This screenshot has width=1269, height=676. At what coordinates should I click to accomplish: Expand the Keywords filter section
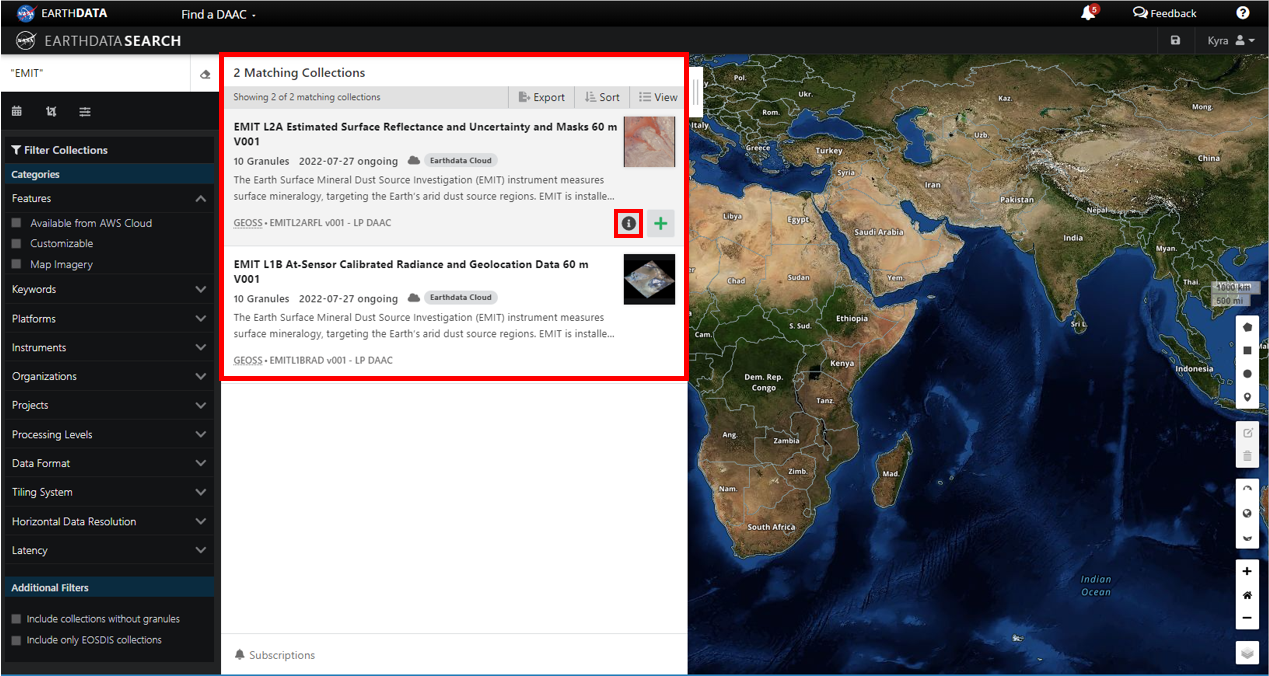pos(108,289)
